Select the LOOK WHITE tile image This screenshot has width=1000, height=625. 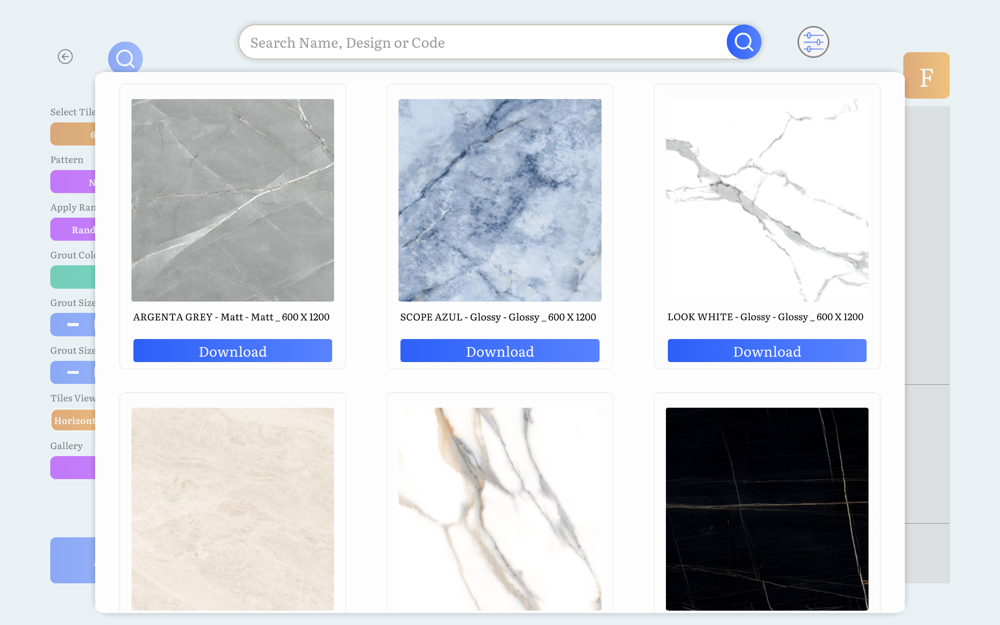tap(767, 200)
